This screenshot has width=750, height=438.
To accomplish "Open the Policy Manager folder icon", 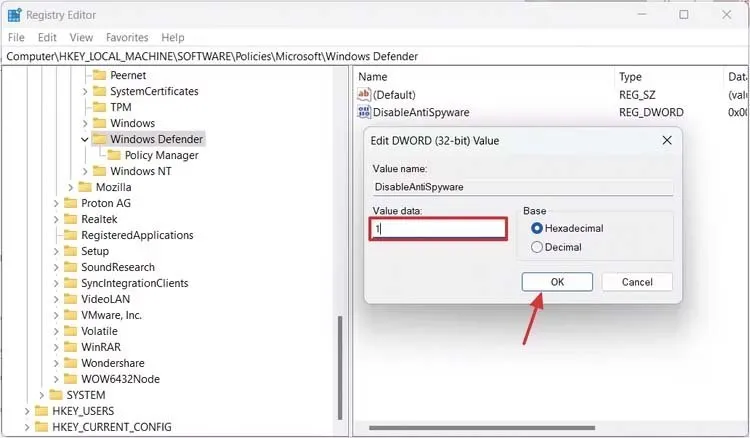I will coord(114,155).
